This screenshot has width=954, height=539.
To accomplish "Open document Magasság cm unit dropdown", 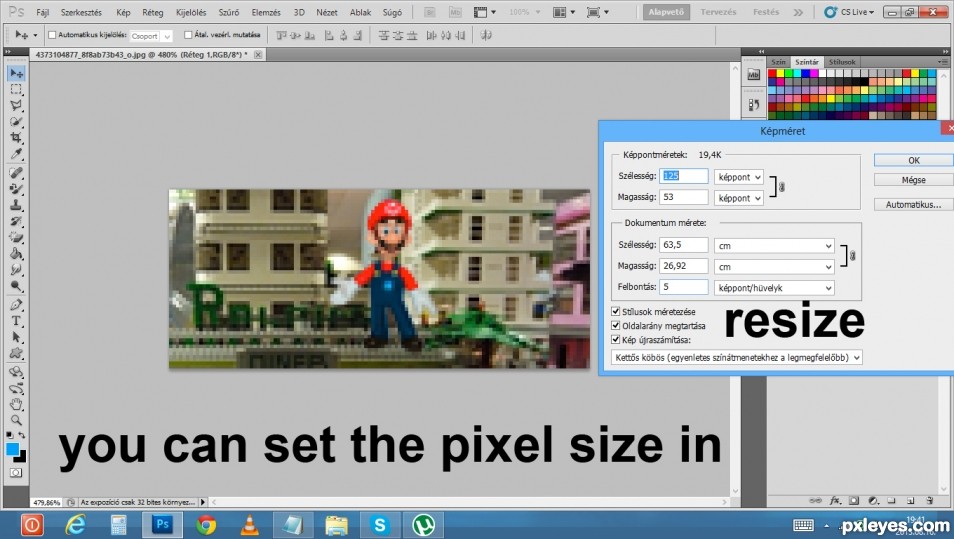I will click(774, 266).
